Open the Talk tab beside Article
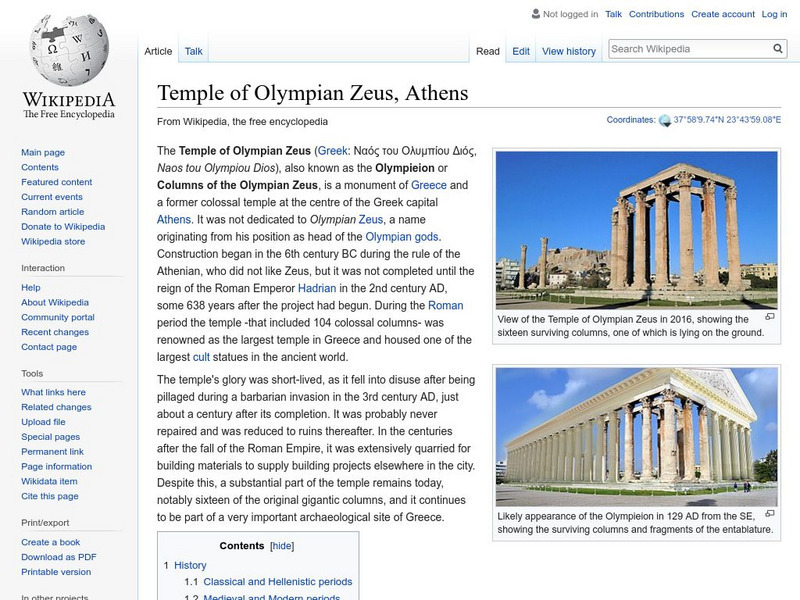 [193, 51]
